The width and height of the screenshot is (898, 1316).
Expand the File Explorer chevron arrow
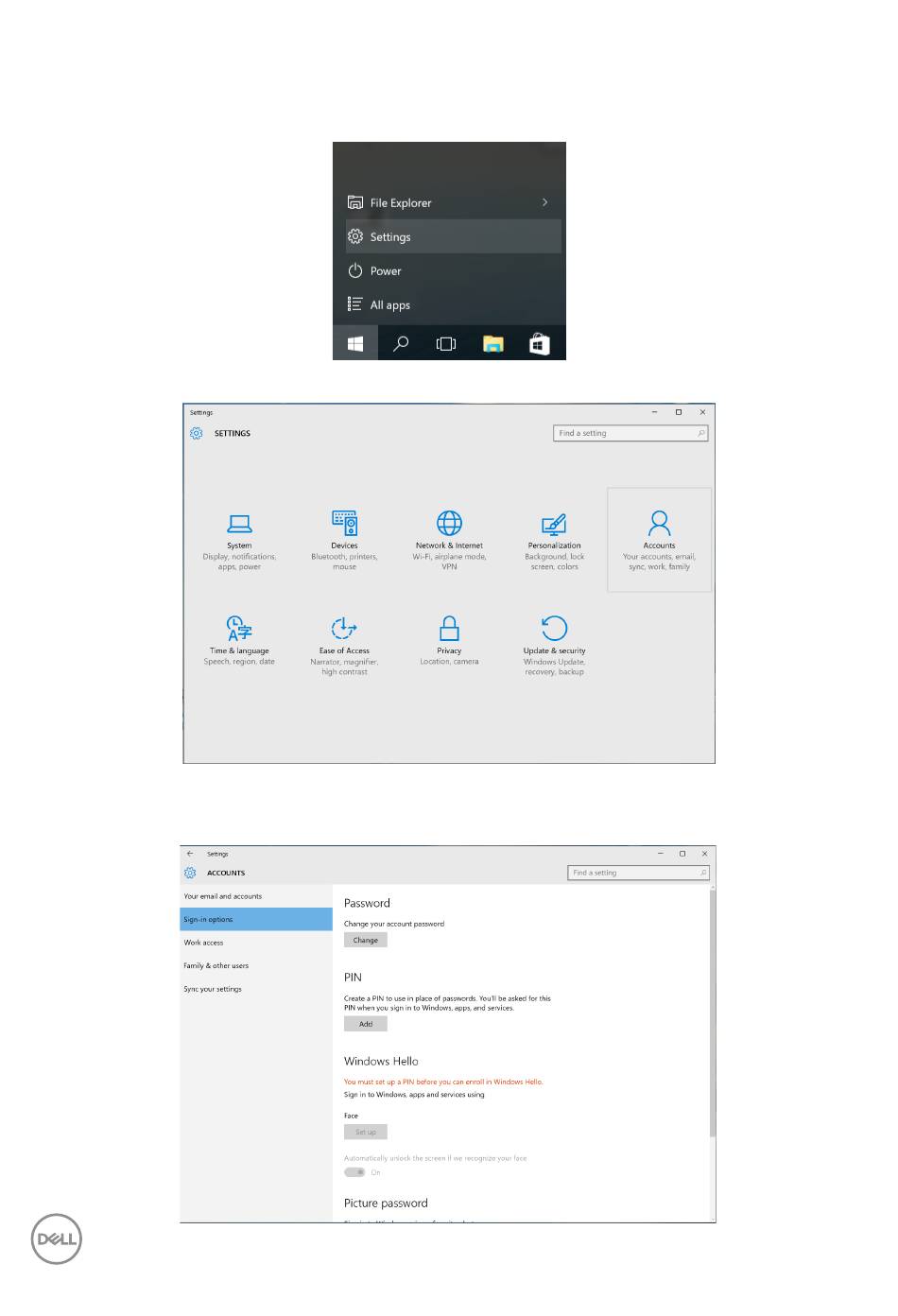545,202
